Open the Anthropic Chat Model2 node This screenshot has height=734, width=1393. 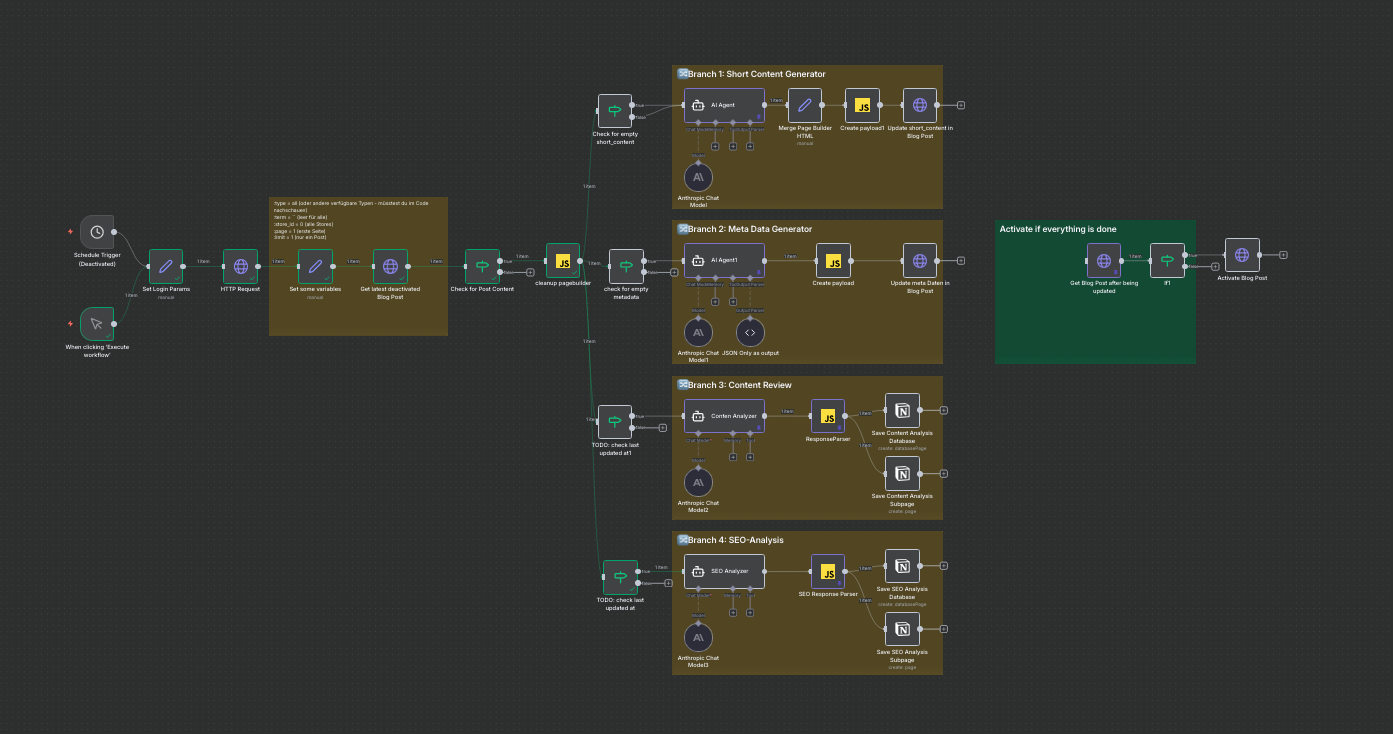tap(698, 481)
